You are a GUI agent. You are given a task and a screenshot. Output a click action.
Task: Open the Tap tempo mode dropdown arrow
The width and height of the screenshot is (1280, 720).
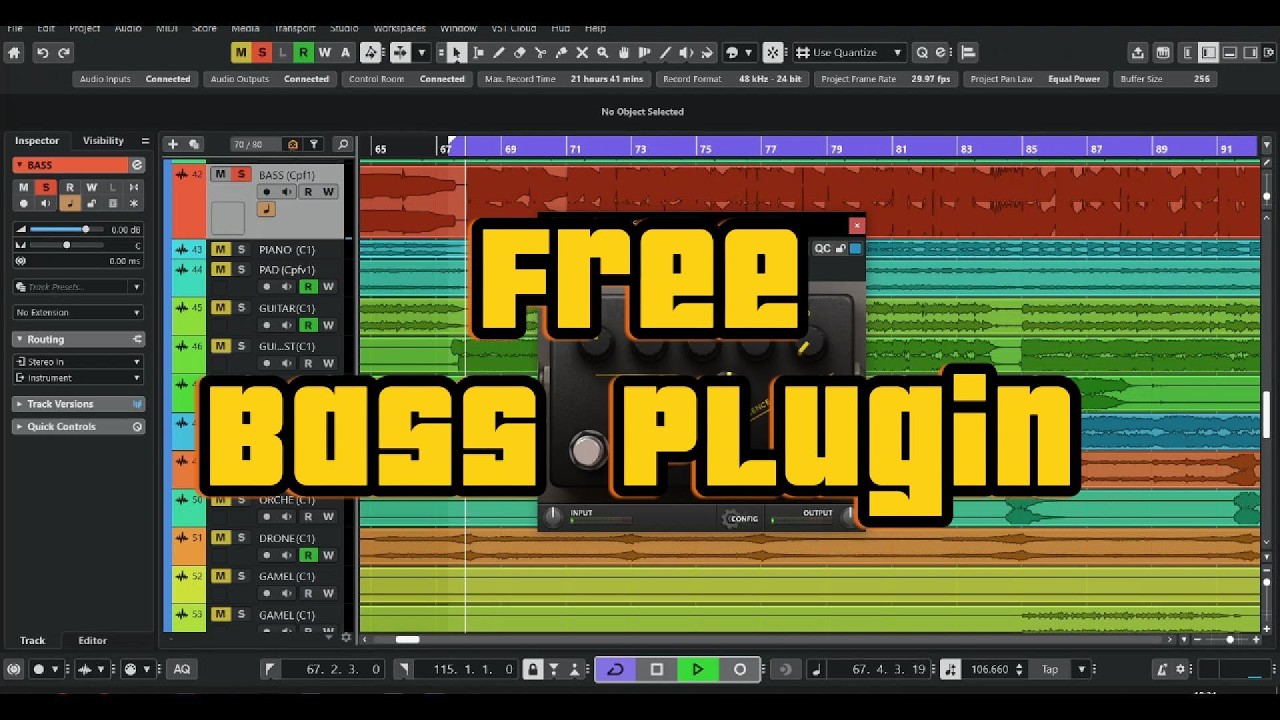pos(1082,670)
